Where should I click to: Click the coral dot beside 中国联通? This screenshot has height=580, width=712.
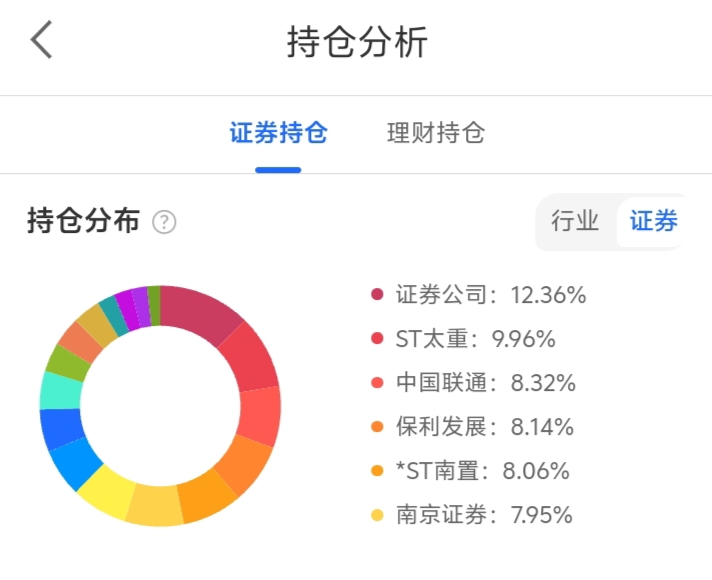coord(377,383)
